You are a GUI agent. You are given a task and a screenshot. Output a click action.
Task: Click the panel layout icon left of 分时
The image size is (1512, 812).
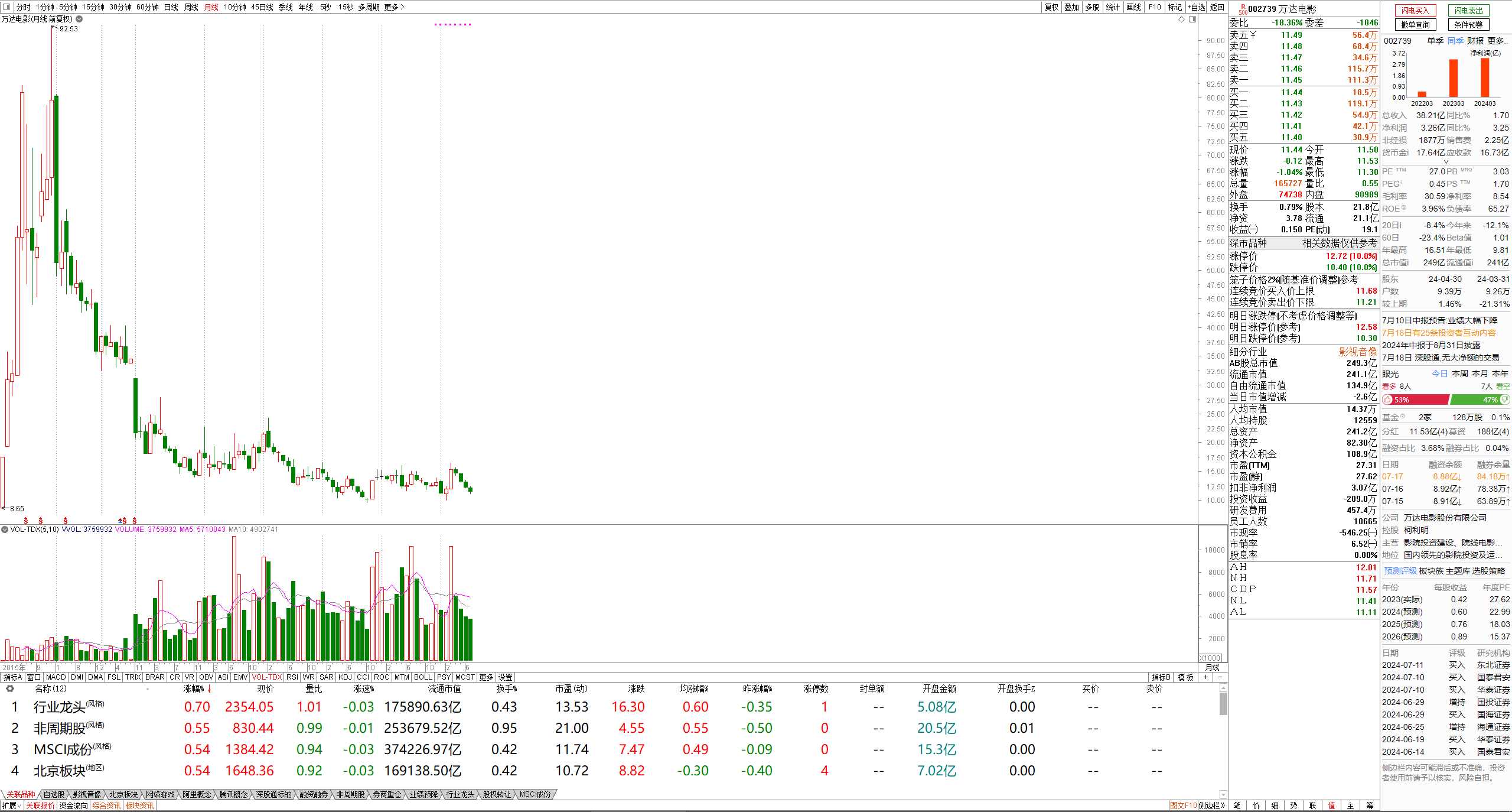[x=6, y=7]
